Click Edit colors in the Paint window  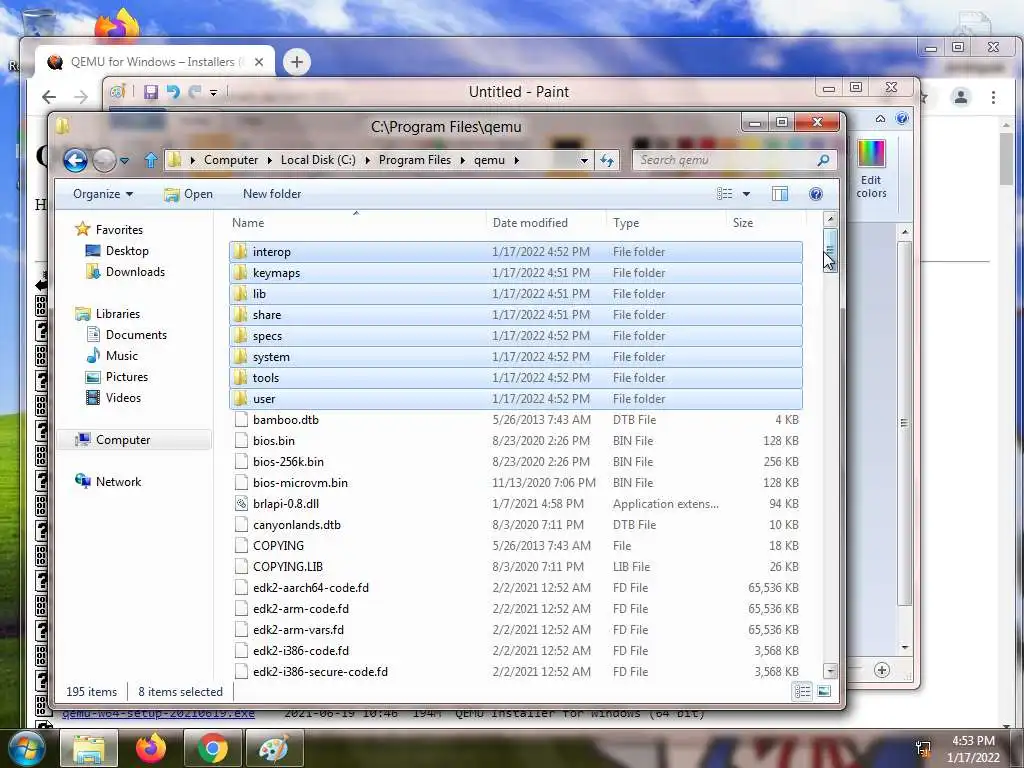pyautogui.click(x=871, y=170)
